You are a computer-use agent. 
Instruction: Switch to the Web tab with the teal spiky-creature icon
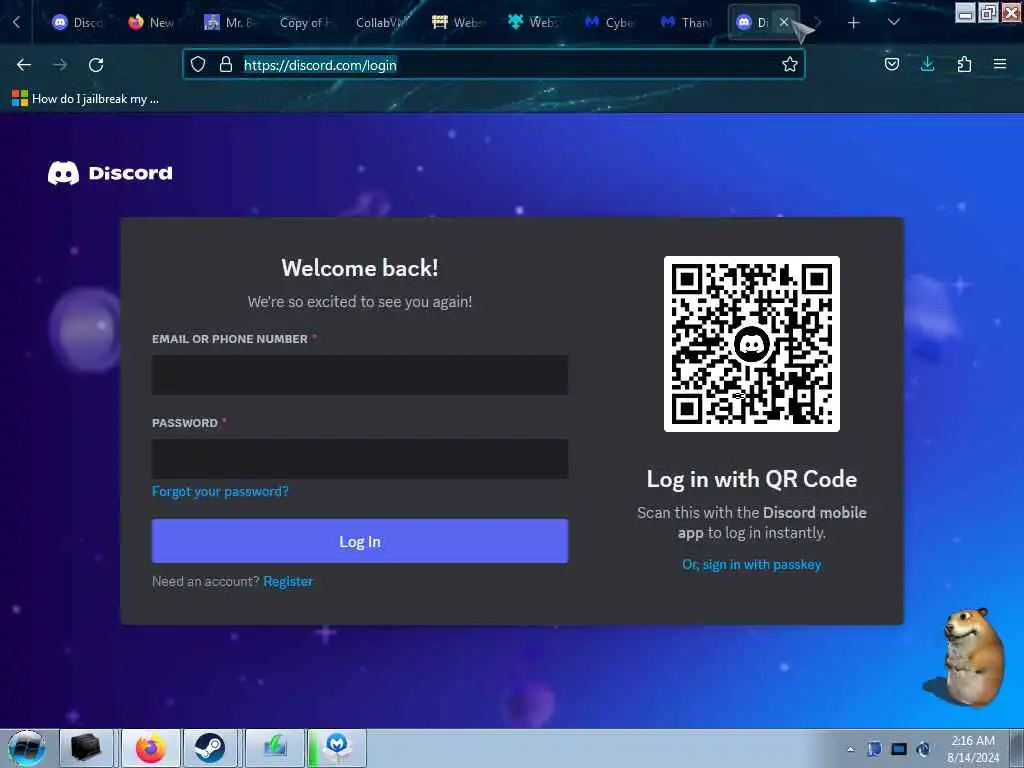point(533,23)
